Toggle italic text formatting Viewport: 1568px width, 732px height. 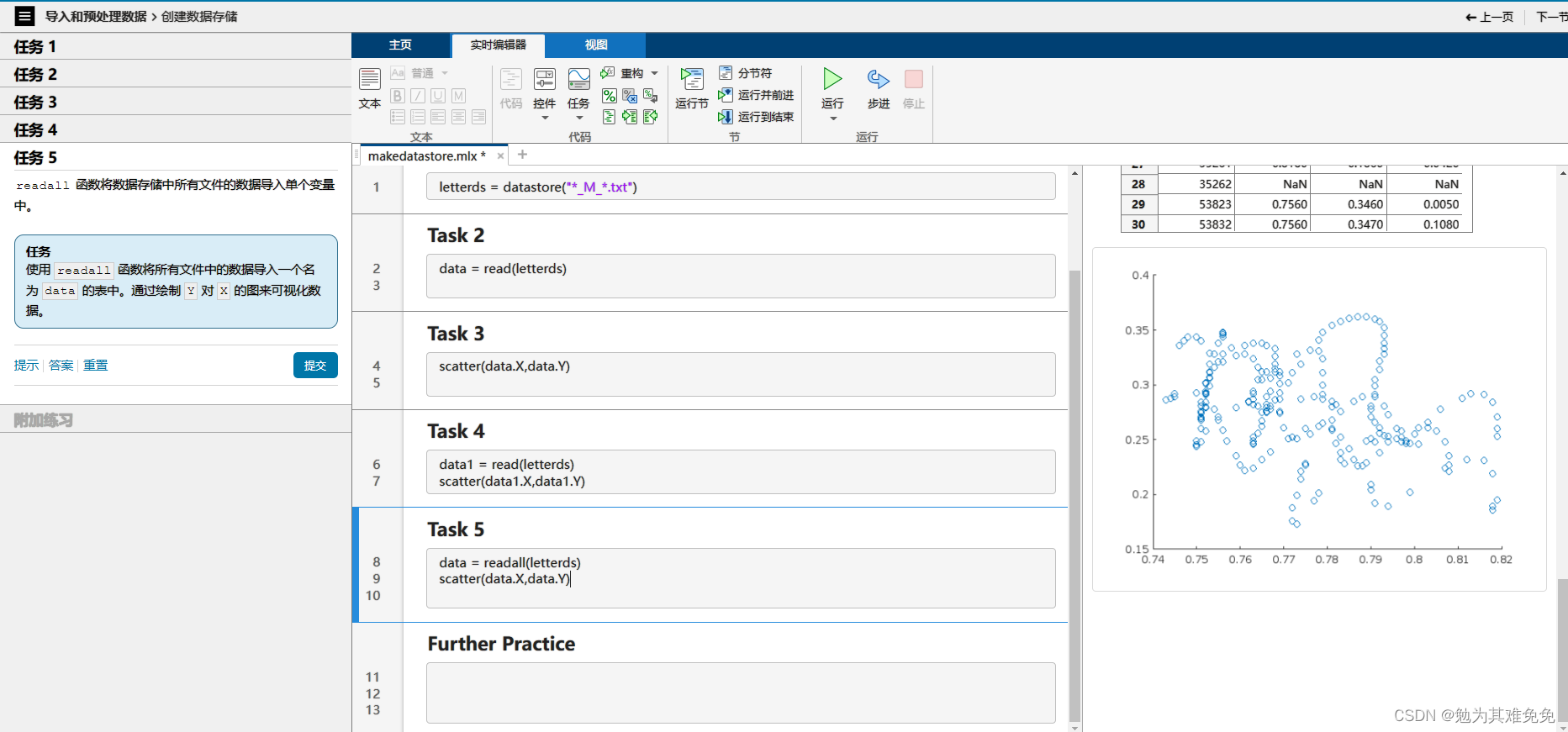pos(418,96)
